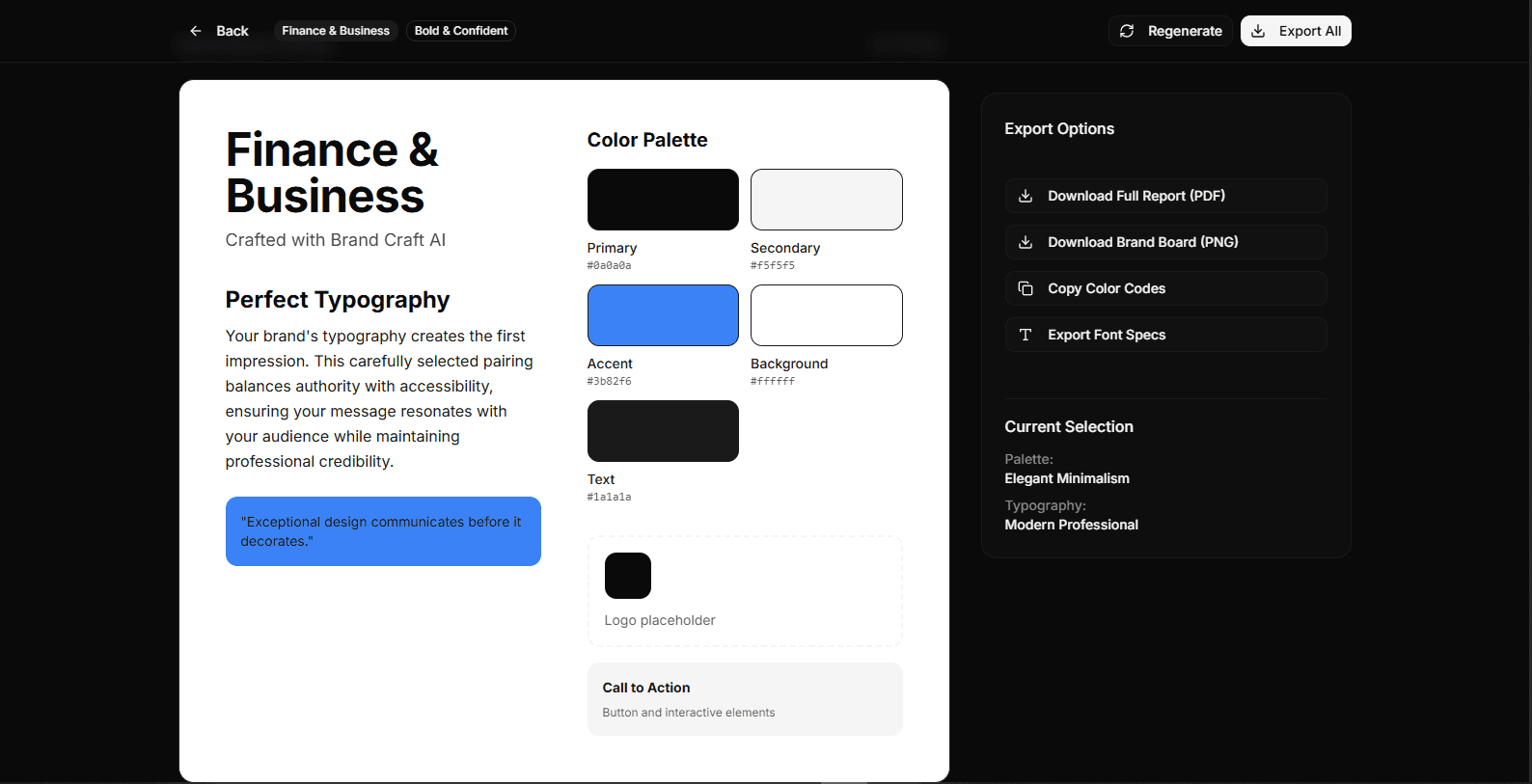Click the Modern Professional typography value
The width and height of the screenshot is (1532, 784).
1071,525
